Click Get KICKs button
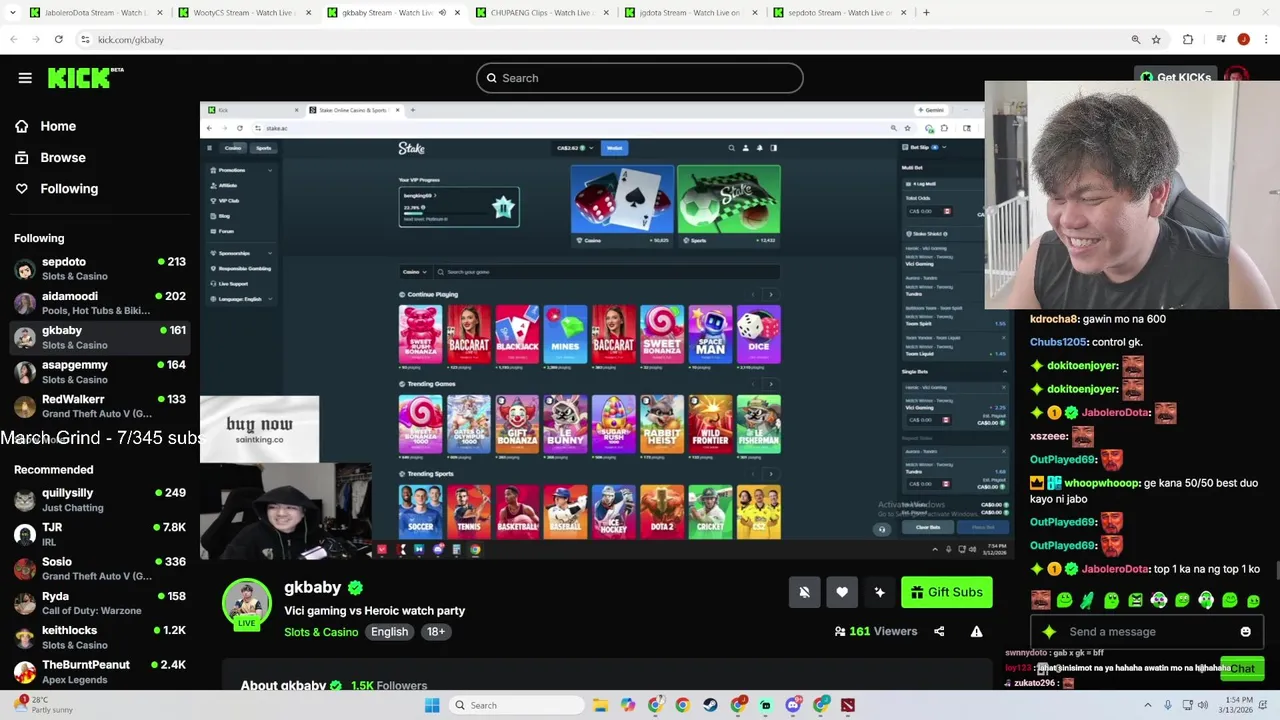The image size is (1280, 720). click(x=1176, y=77)
